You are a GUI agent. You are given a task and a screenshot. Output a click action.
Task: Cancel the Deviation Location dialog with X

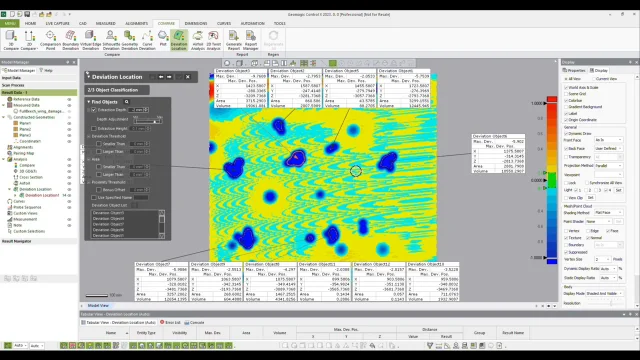(188, 77)
